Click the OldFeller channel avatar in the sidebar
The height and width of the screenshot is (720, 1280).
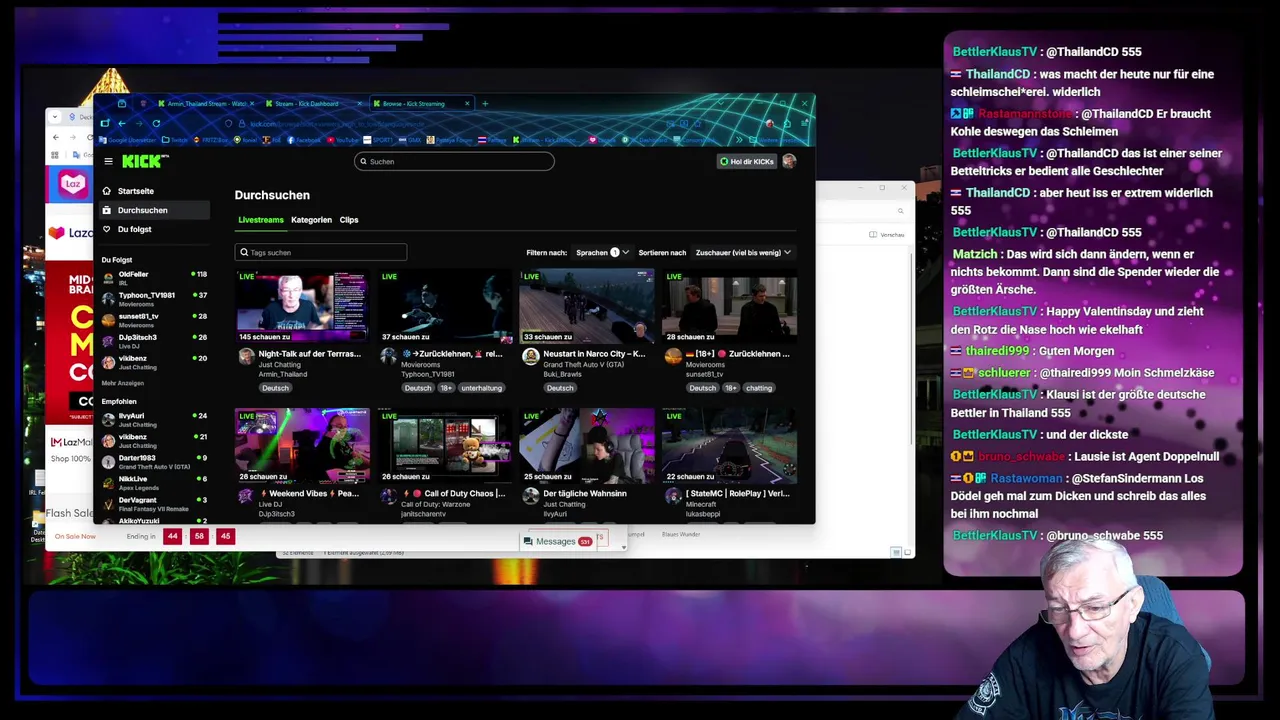click(108, 277)
